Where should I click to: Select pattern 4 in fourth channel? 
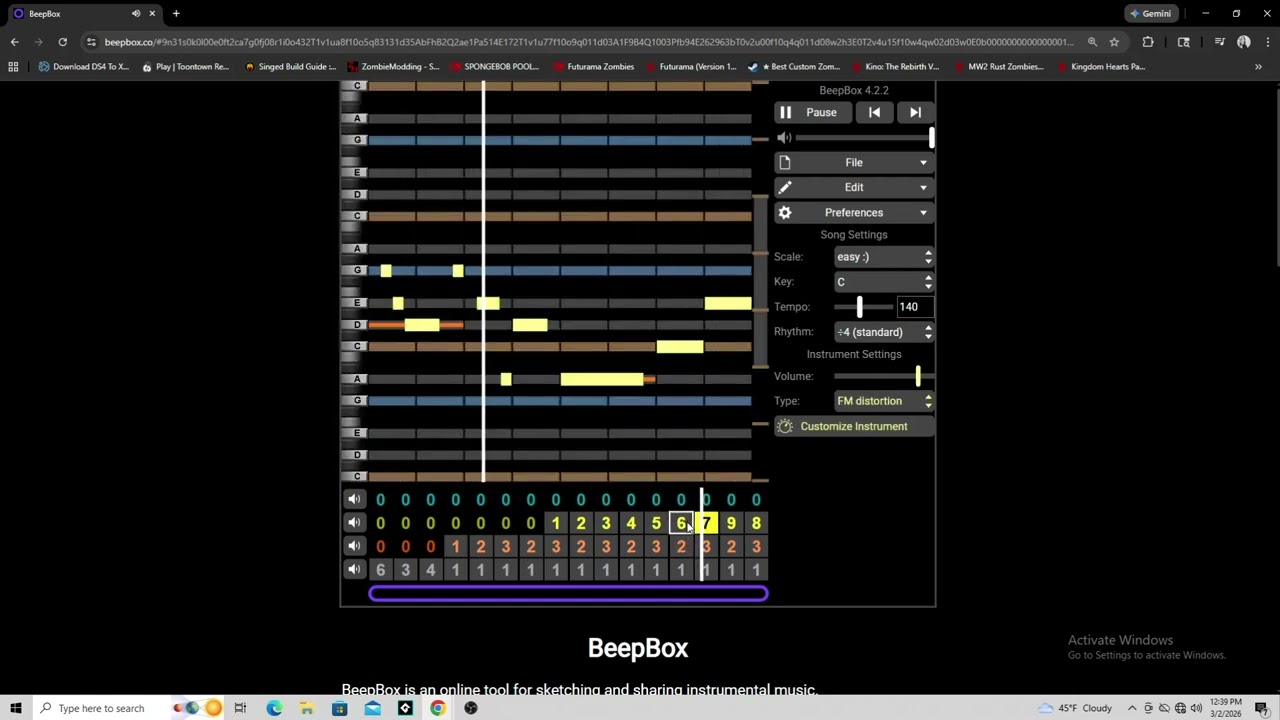coord(430,570)
